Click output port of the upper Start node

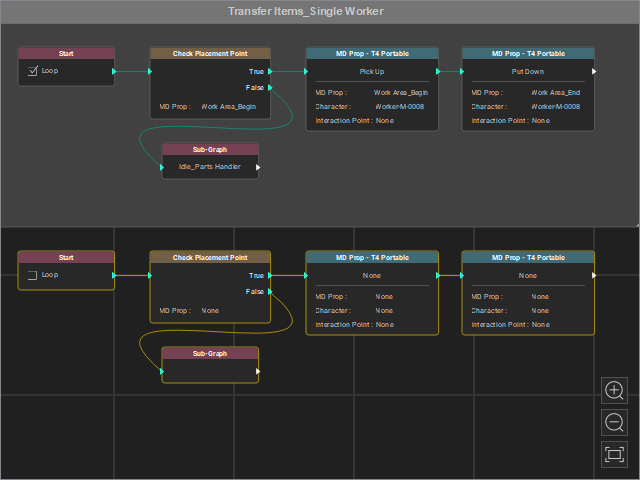(114, 71)
